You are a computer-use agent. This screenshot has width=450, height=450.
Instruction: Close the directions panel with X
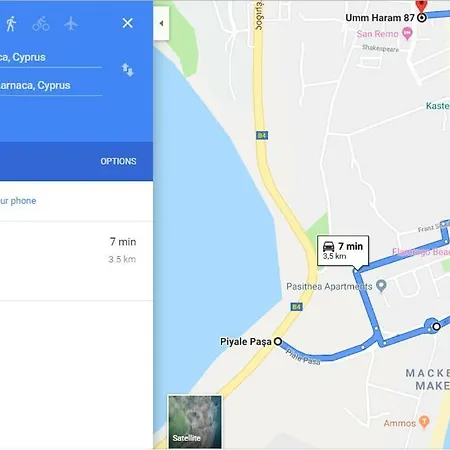tap(127, 23)
